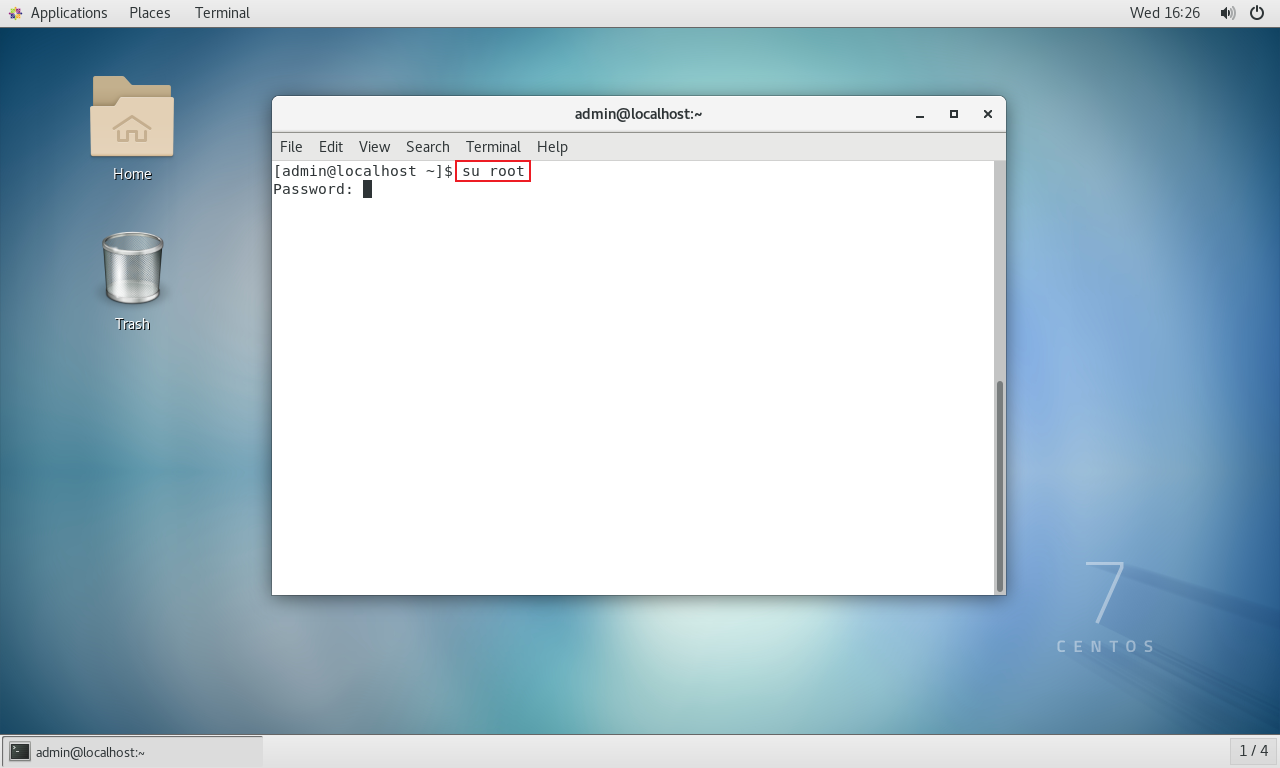The image size is (1280, 768).
Task: Click the Applications menu logo icon
Action: pos(15,13)
